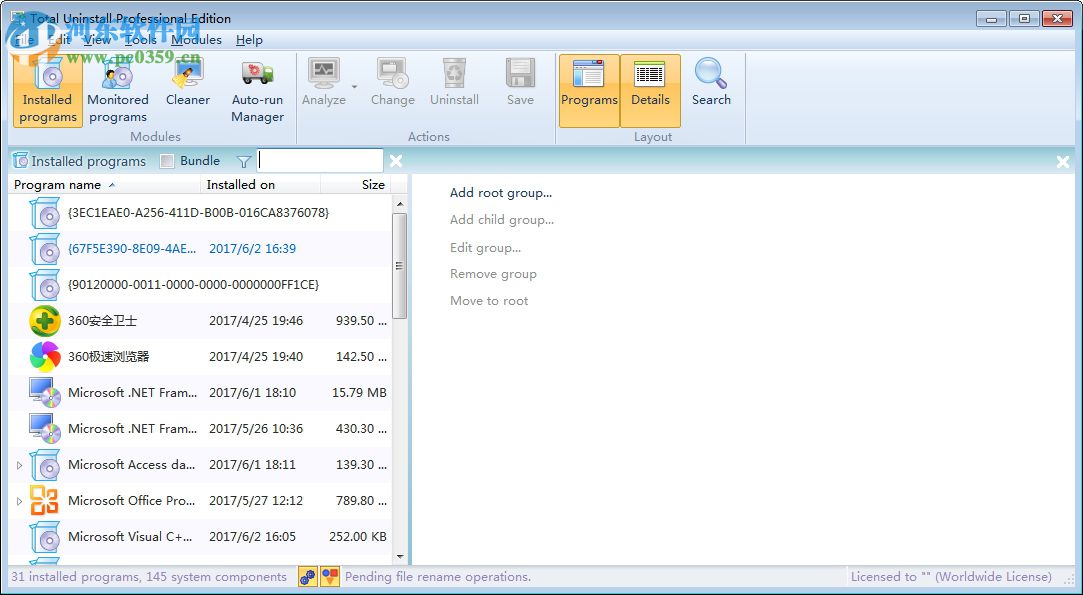Click the filter funnel icon
Viewport: 1083px width, 595px height.
[244, 161]
